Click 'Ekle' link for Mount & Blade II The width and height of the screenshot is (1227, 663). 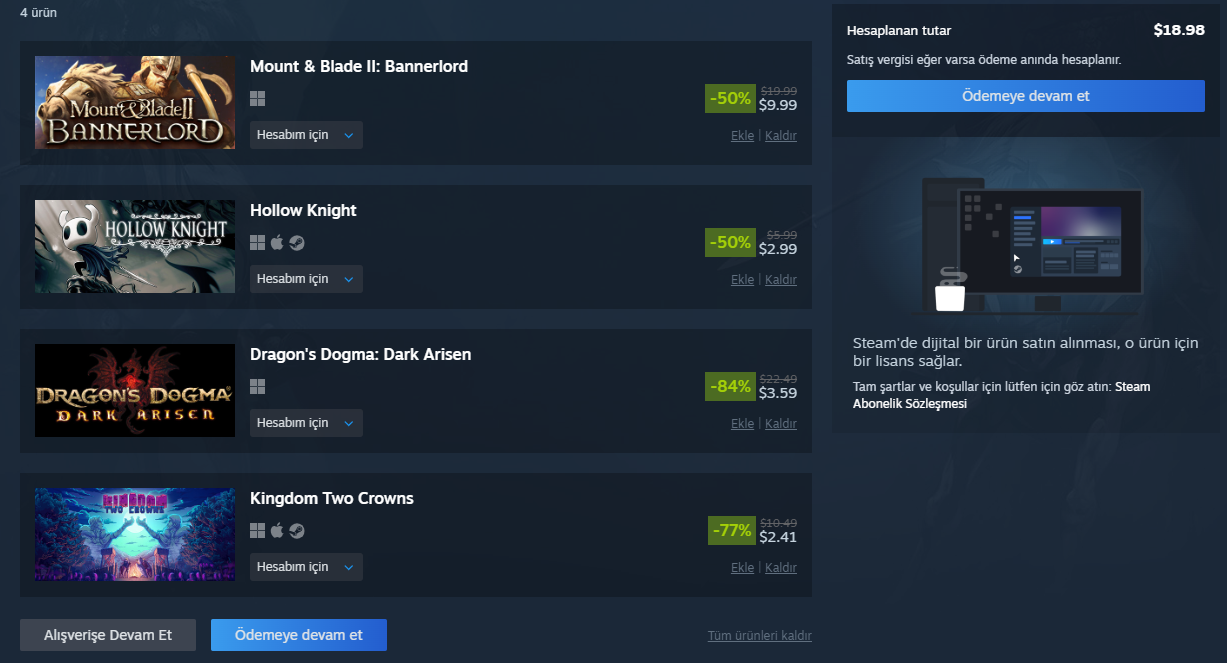pyautogui.click(x=742, y=136)
